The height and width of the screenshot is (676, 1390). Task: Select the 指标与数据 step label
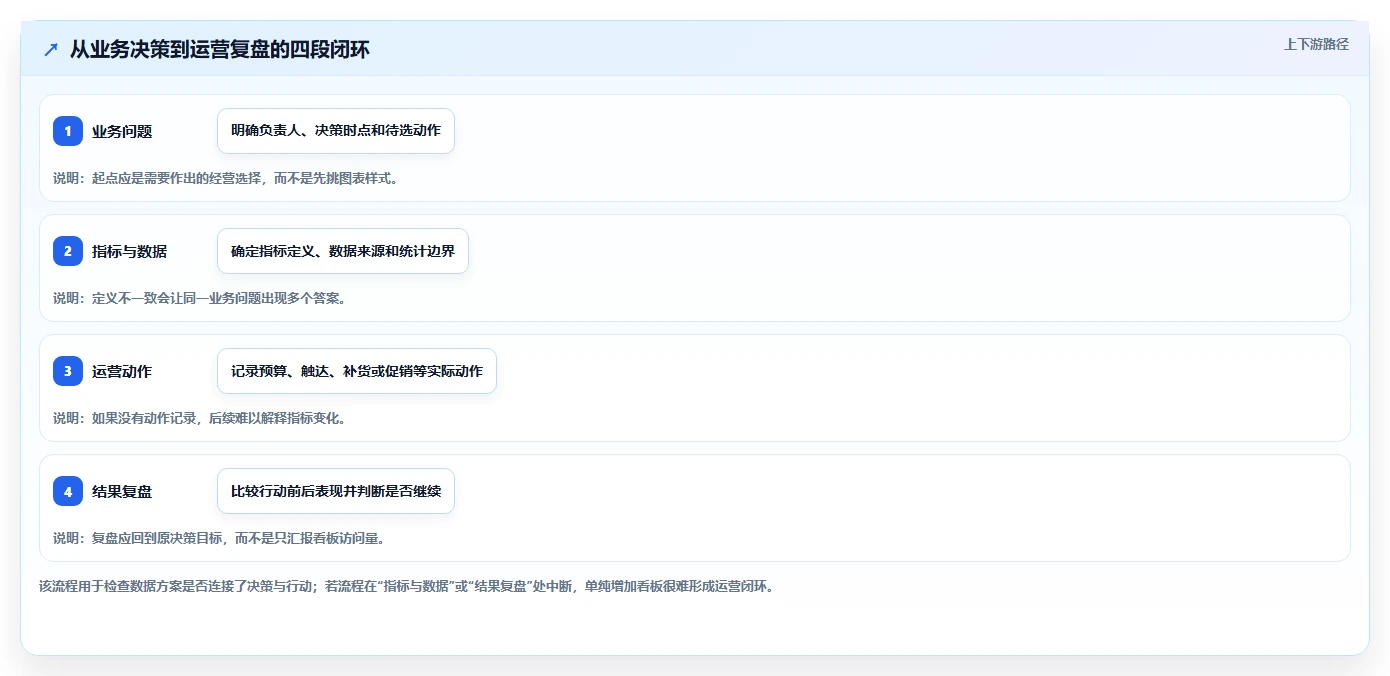(129, 251)
